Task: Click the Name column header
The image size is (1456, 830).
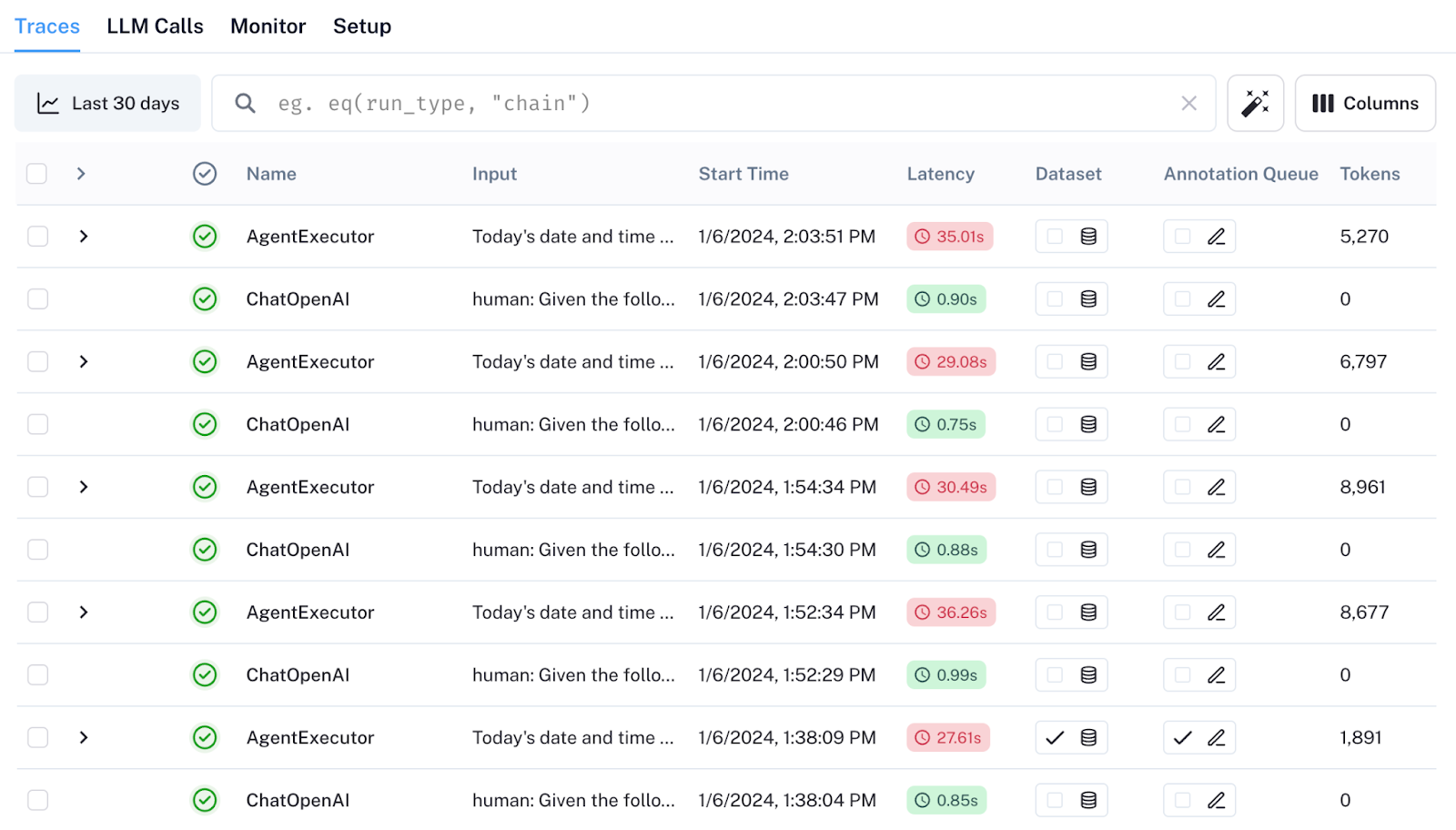Action: 271,174
